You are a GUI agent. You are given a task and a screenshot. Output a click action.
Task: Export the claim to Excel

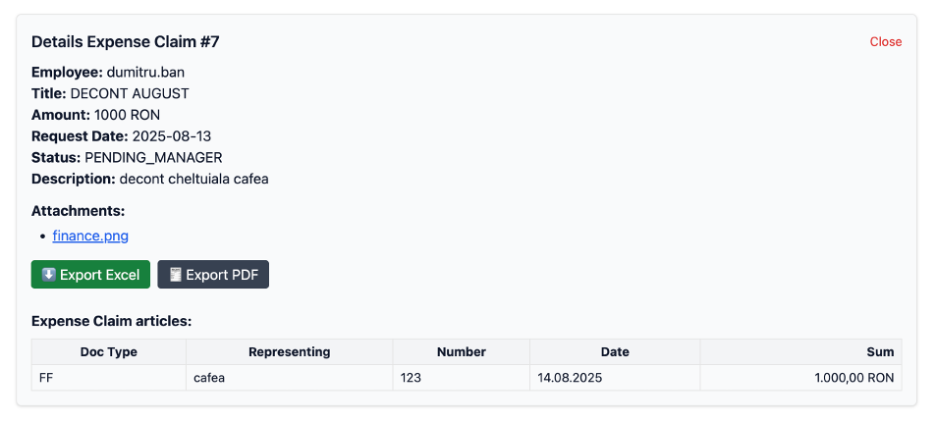pyautogui.click(x=91, y=275)
